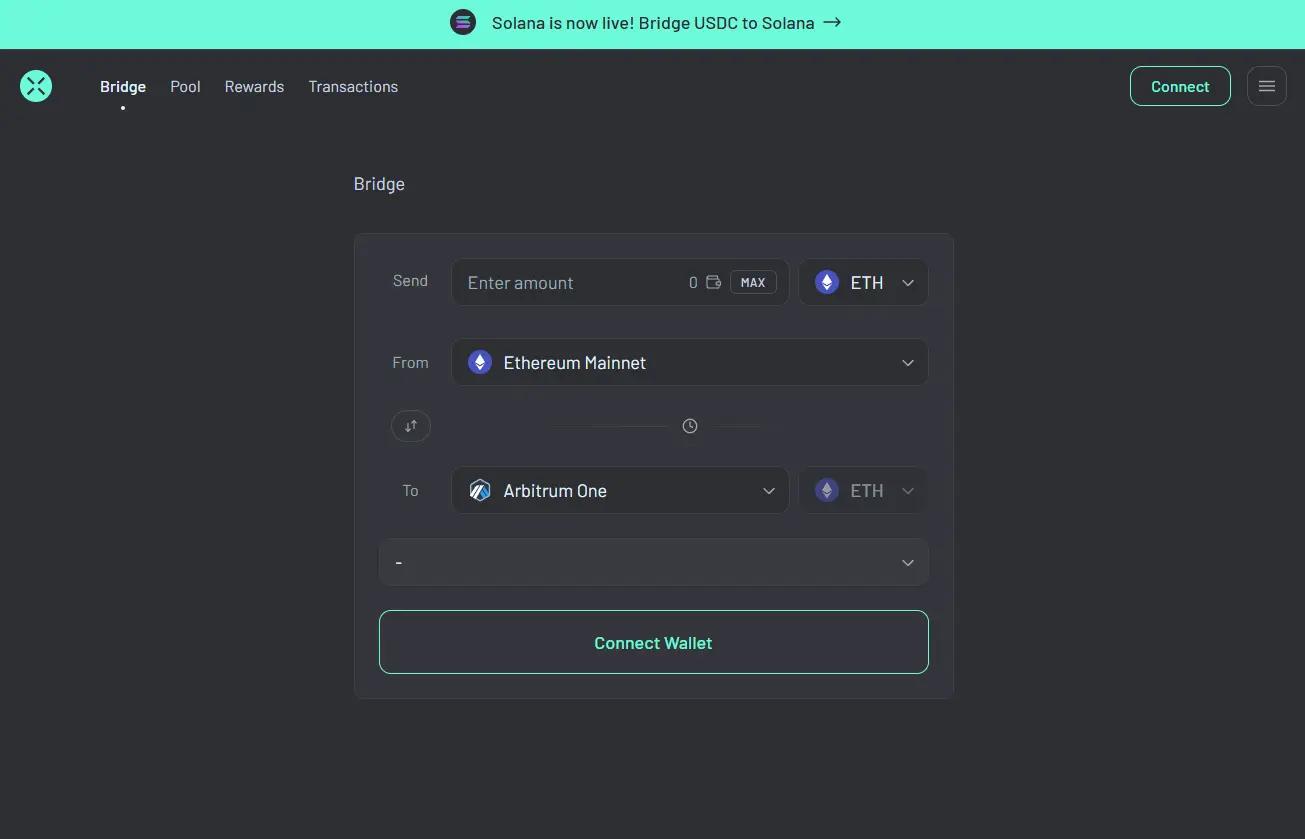The height and width of the screenshot is (839, 1305).
Task: Click the Across logo icon
Action: point(36,86)
